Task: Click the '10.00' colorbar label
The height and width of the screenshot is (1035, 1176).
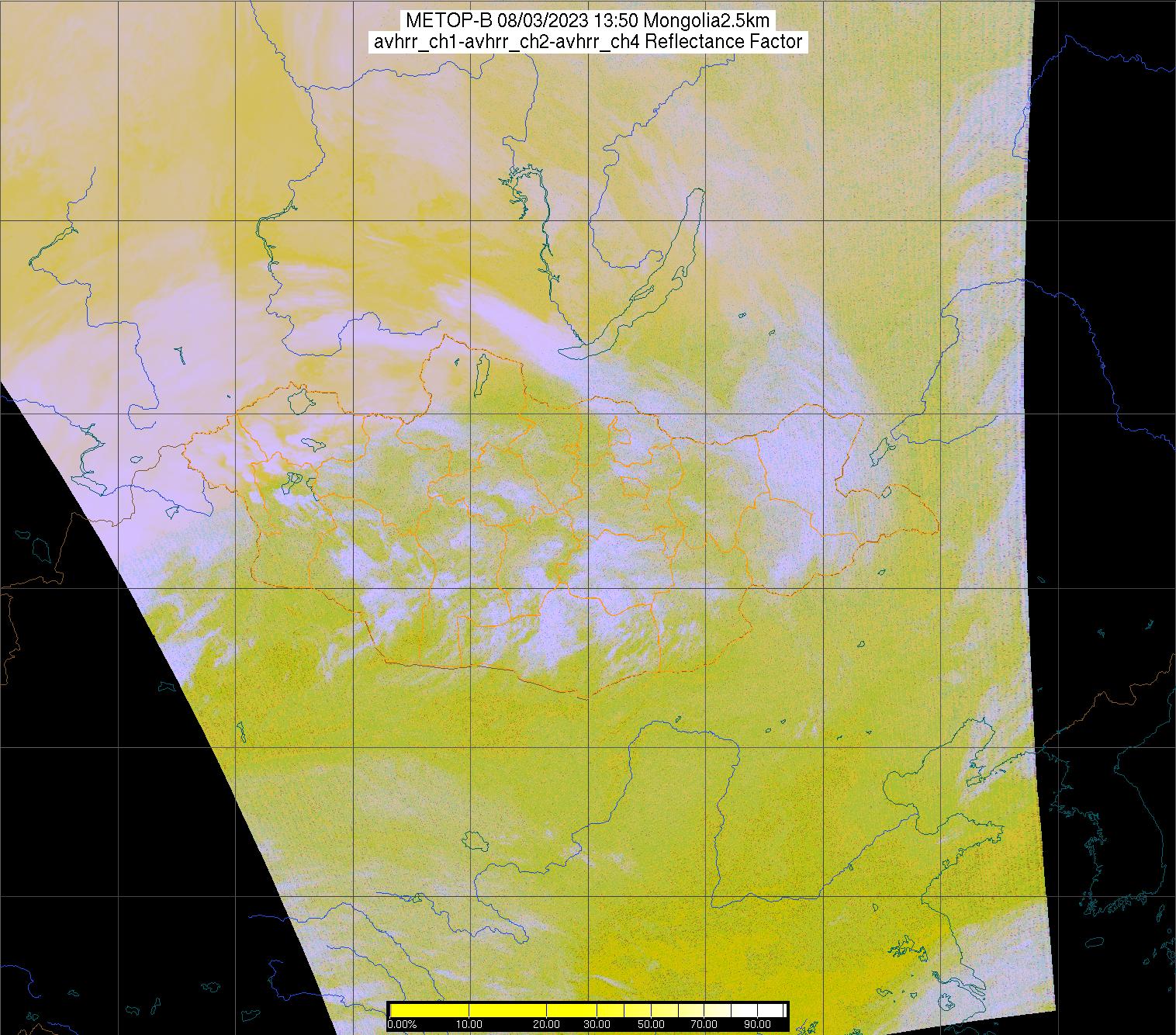Action: 470,1025
